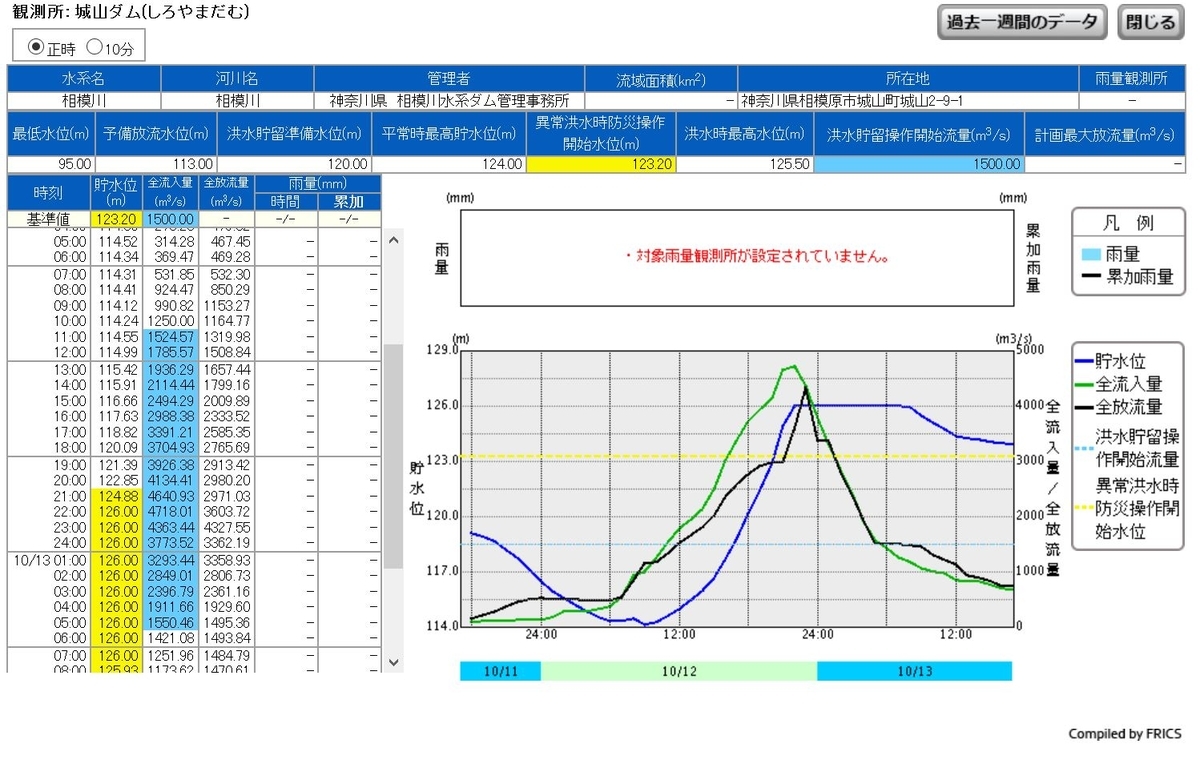The height and width of the screenshot is (768, 1200).
Task: Click the 124.00 value cell
Action: tap(448, 164)
